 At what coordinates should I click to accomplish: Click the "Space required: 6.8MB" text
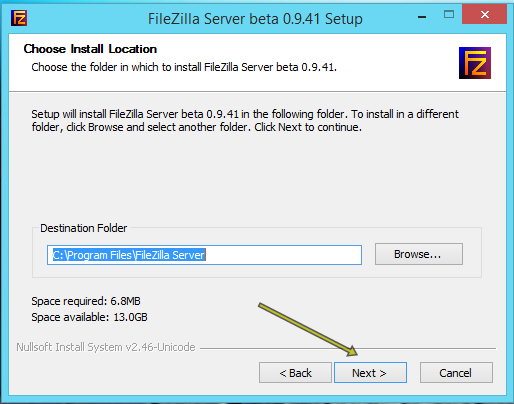click(x=86, y=301)
